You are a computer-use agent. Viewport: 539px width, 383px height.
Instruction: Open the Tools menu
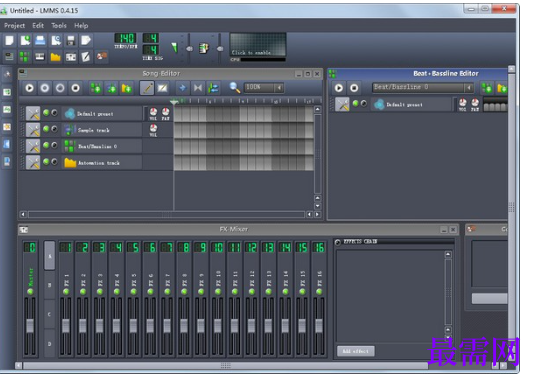pyautogui.click(x=59, y=26)
